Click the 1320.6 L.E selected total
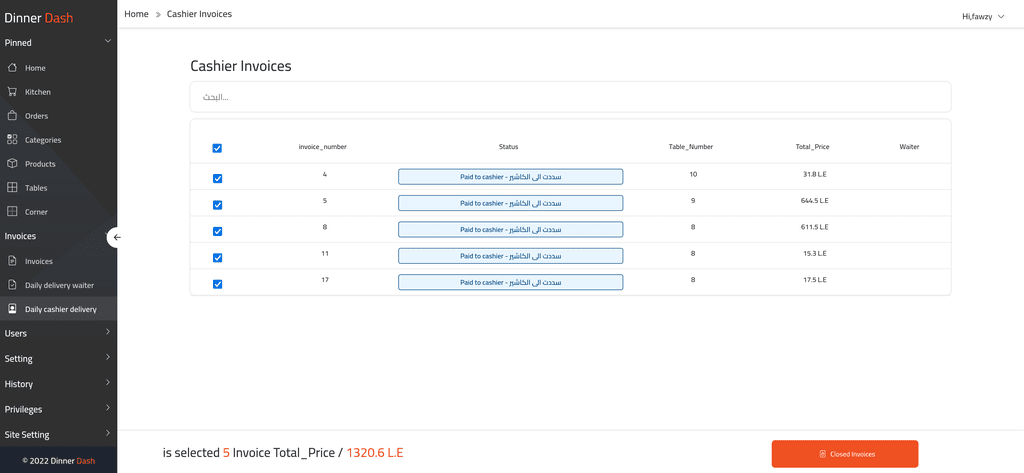 tap(375, 453)
